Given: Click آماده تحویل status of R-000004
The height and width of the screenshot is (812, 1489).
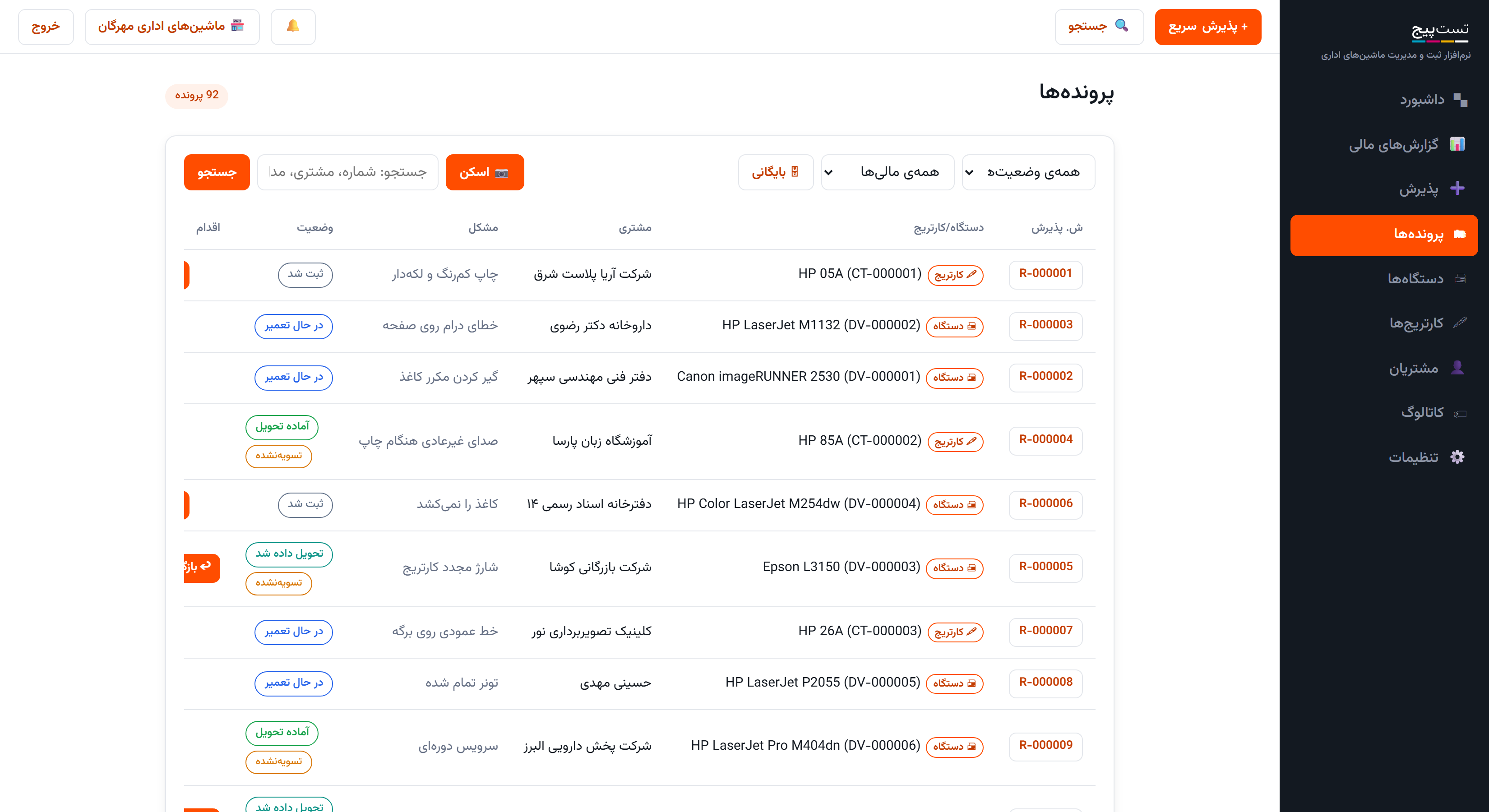Looking at the screenshot, I should click(x=282, y=427).
